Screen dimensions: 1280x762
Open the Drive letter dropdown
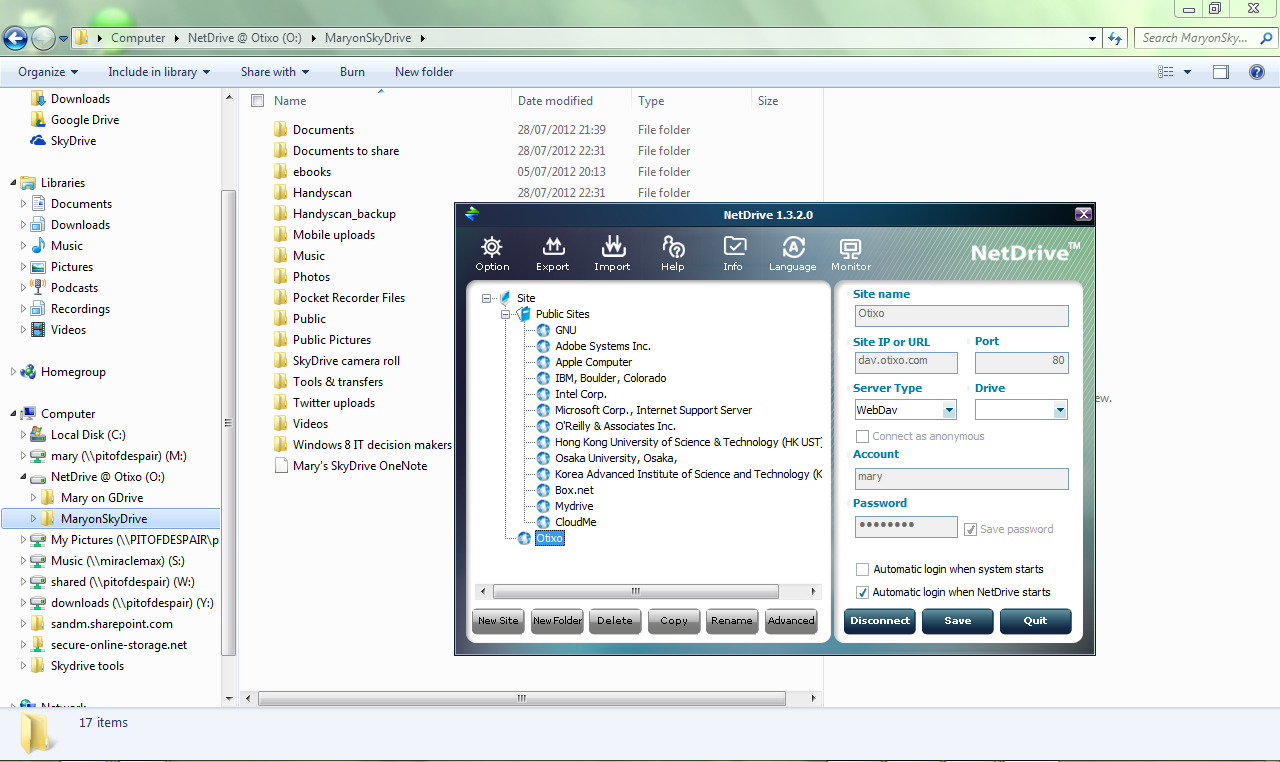(1060, 410)
